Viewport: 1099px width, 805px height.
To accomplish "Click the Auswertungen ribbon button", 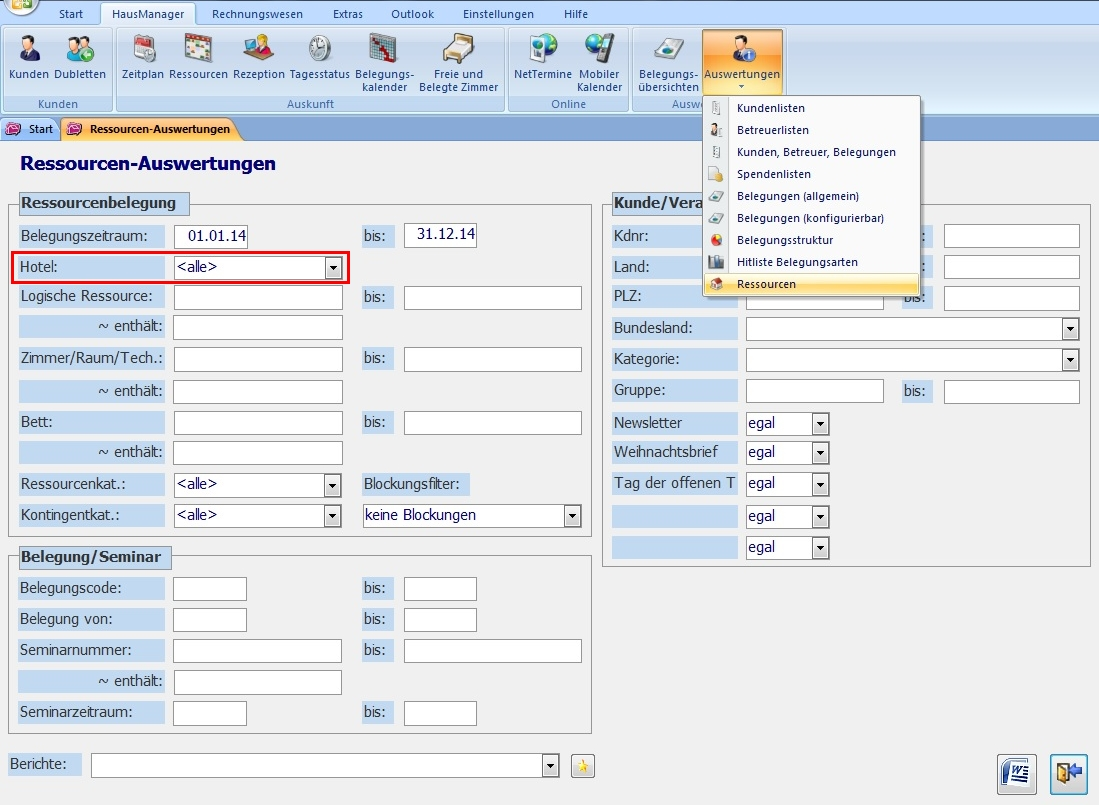I will click(742, 62).
